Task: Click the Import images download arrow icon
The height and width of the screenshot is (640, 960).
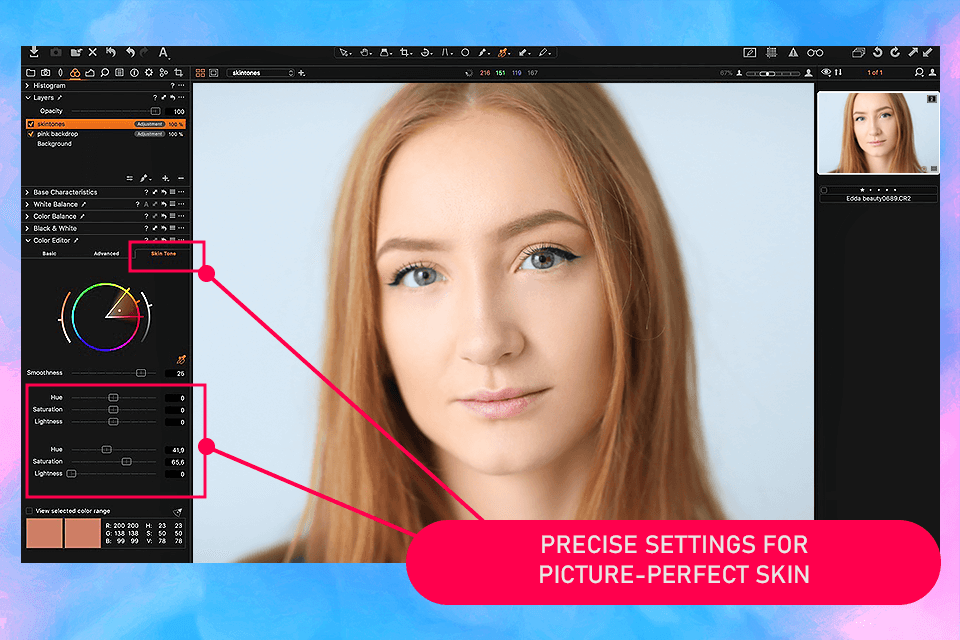Action: tap(34, 52)
